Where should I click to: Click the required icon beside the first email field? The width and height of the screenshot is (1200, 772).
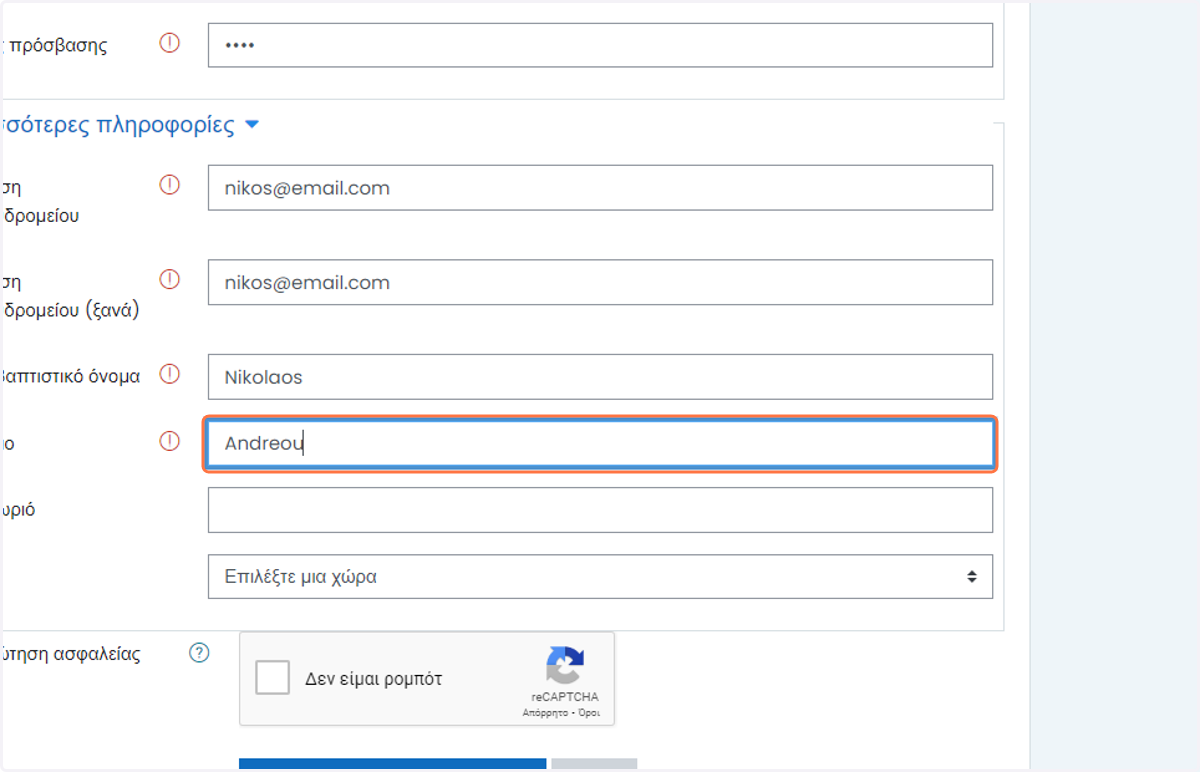[170, 185]
